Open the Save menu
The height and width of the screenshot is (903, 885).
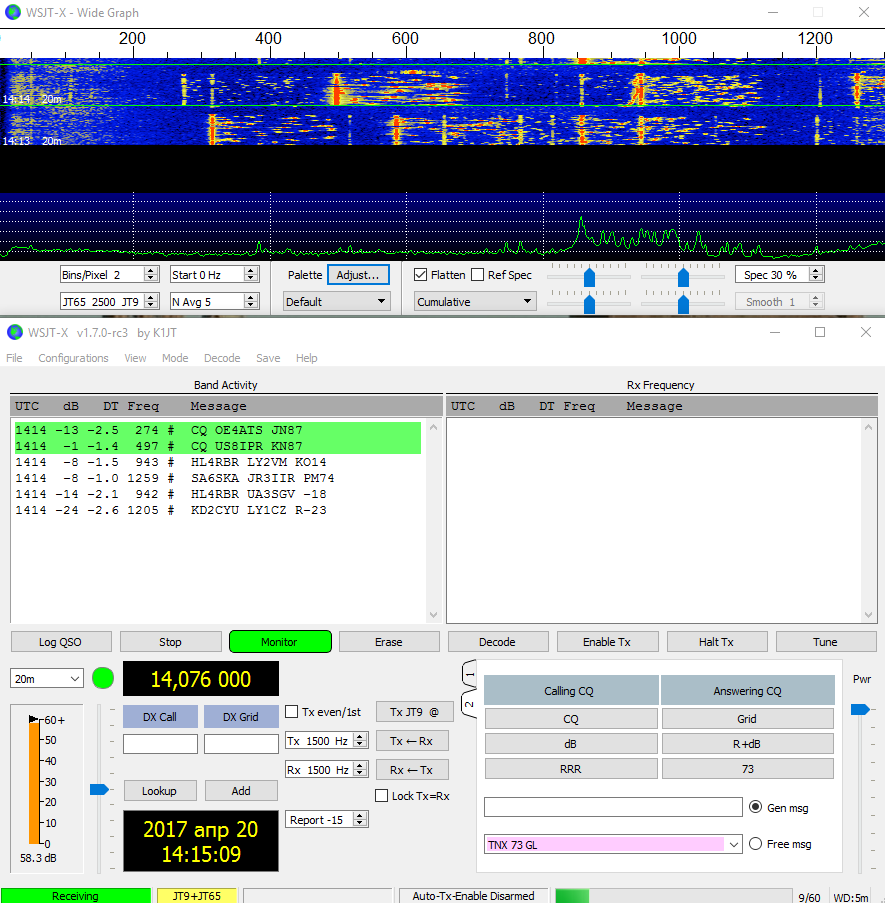coord(268,358)
